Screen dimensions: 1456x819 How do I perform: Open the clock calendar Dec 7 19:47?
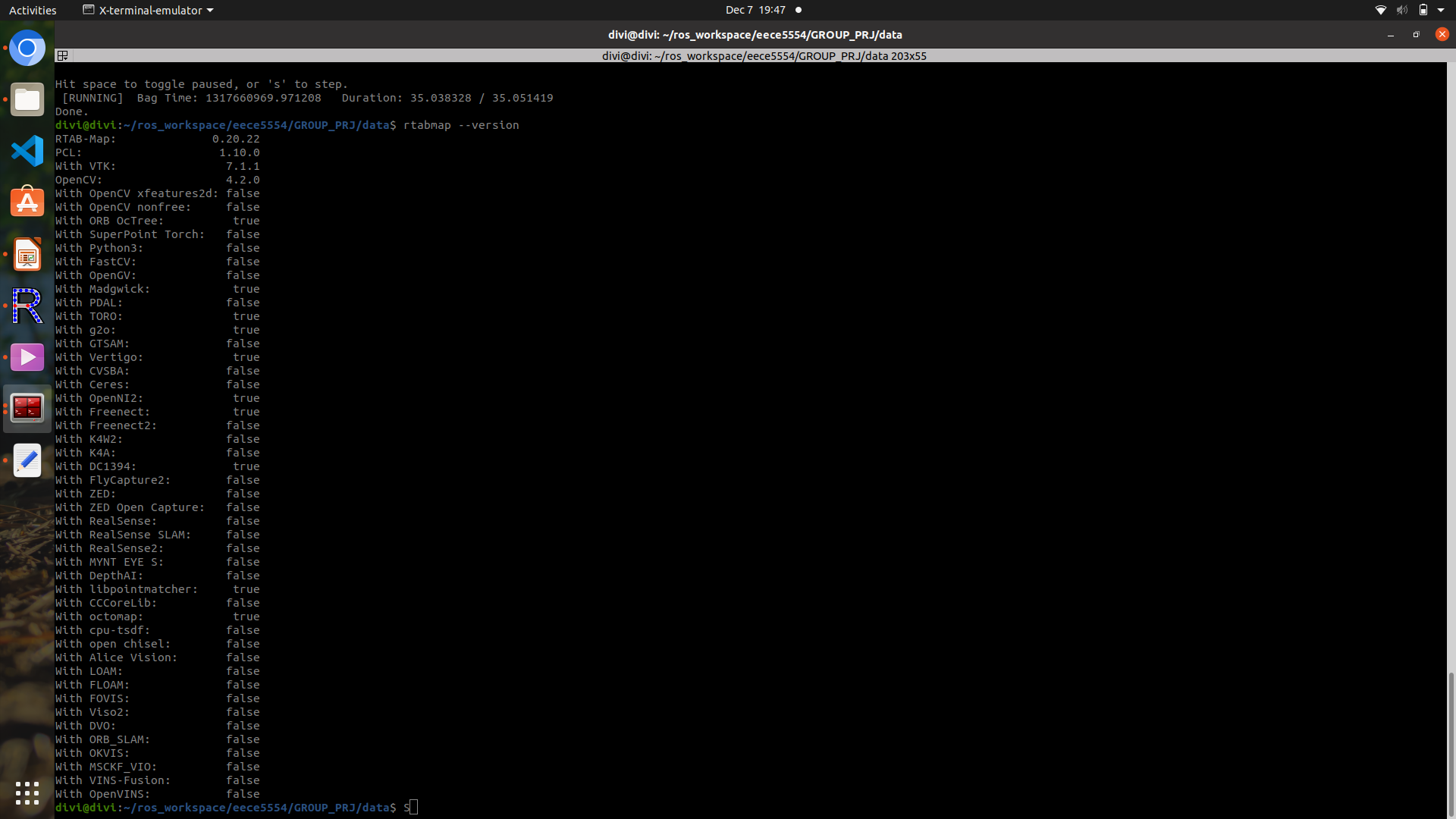click(755, 10)
